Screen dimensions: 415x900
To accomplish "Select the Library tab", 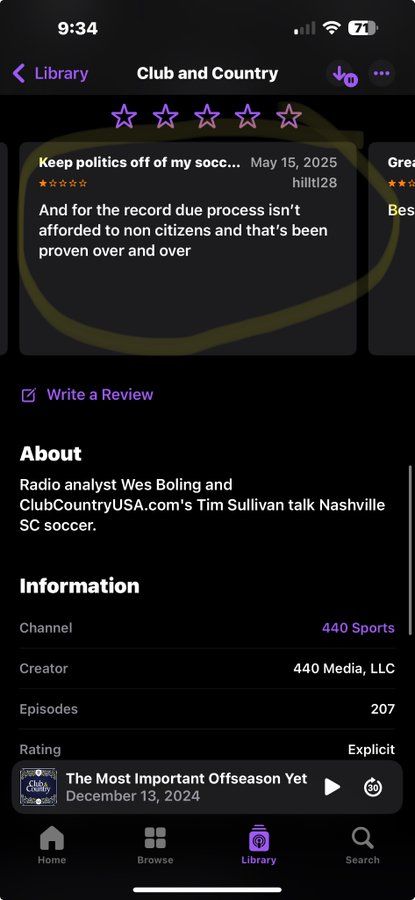I will pyautogui.click(x=258, y=845).
